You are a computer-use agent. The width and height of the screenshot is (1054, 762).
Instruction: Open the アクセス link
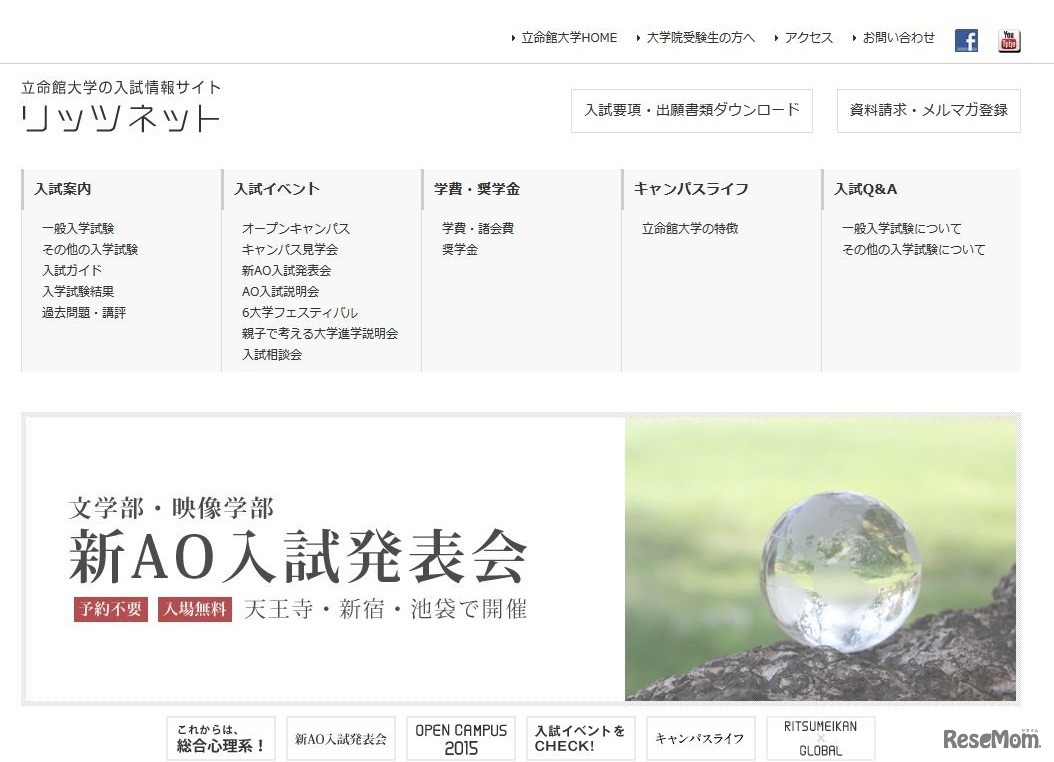coord(808,38)
